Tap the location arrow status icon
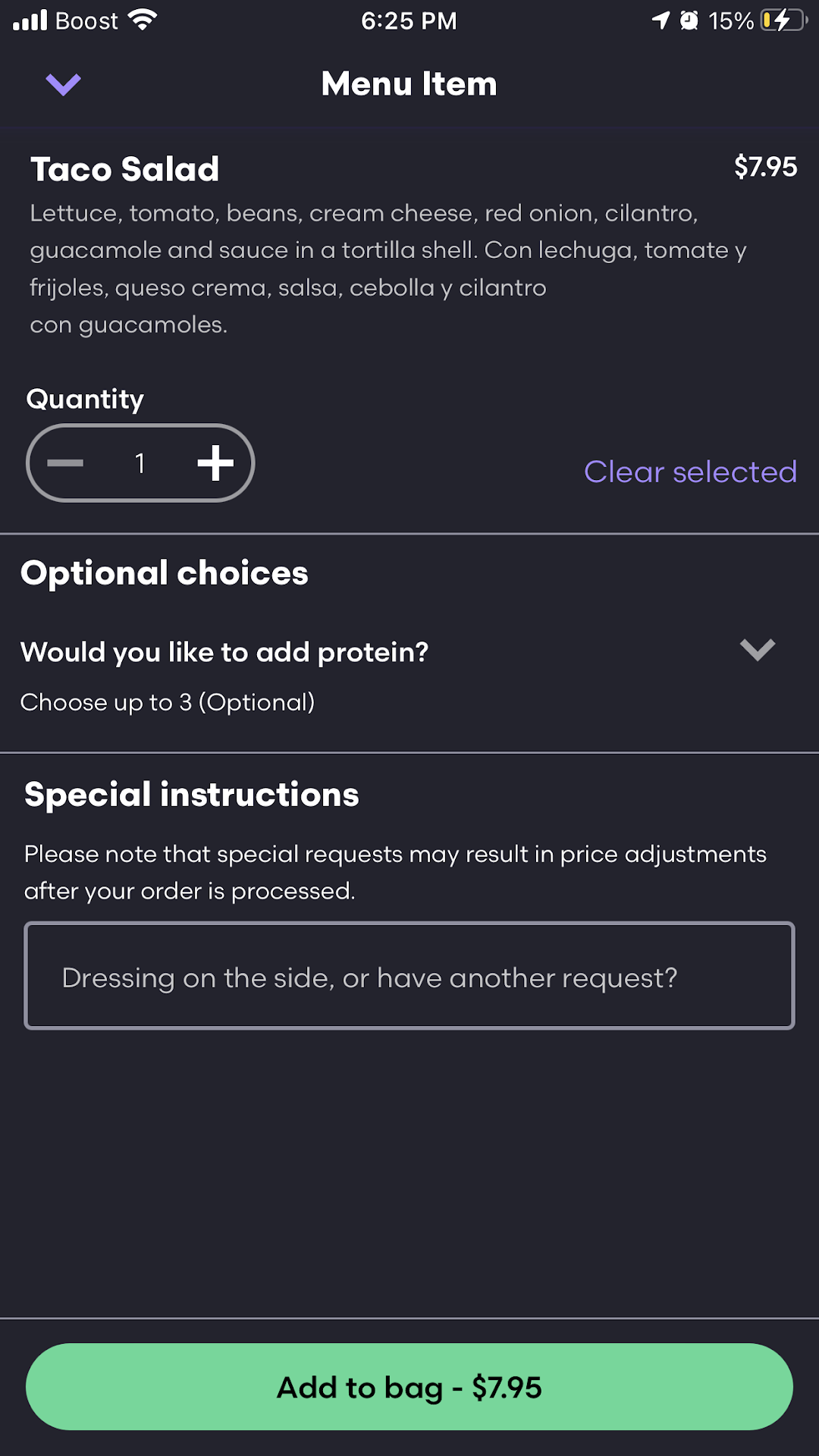 pyautogui.click(x=661, y=20)
